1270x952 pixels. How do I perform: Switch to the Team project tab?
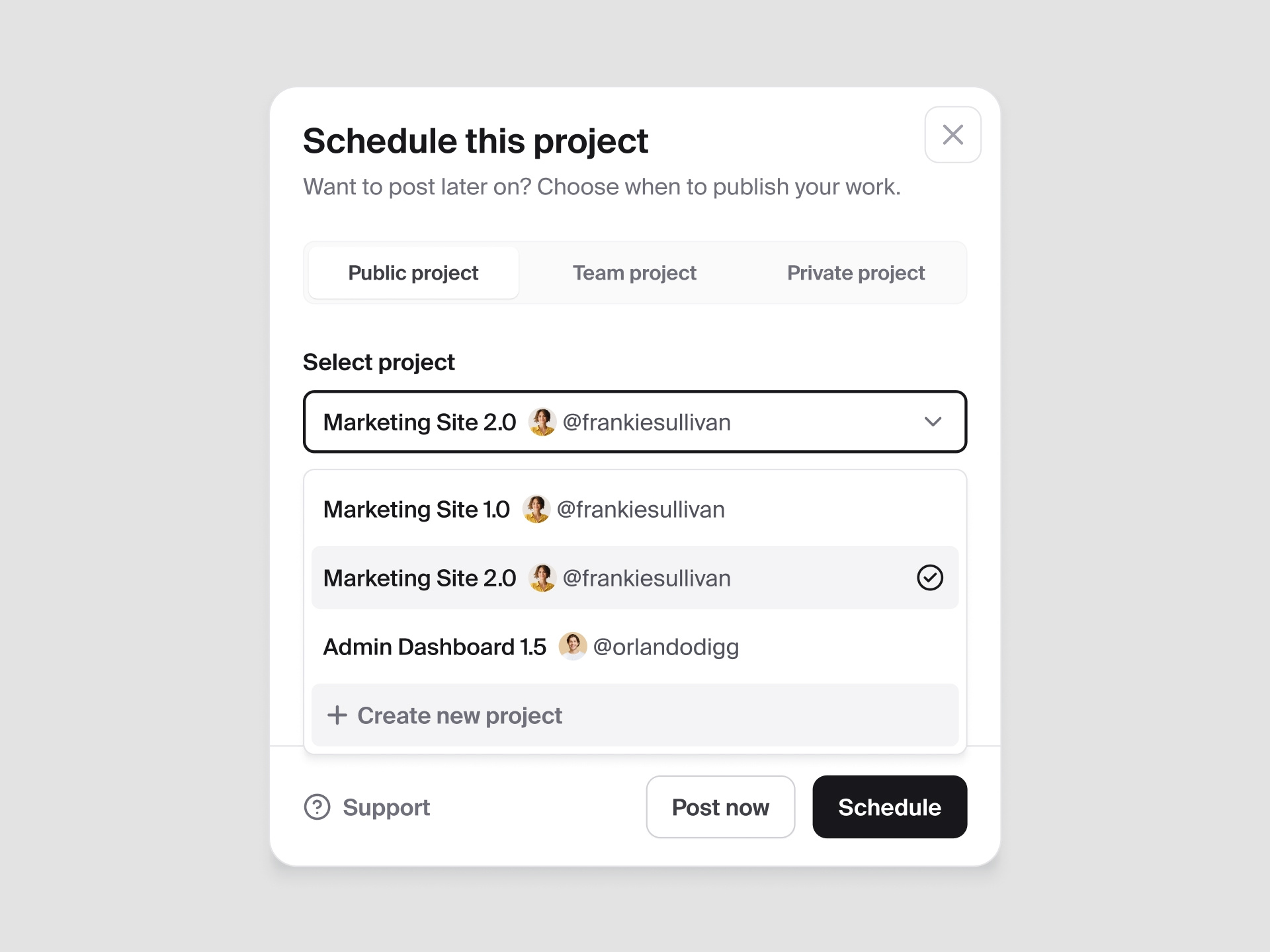pos(634,272)
